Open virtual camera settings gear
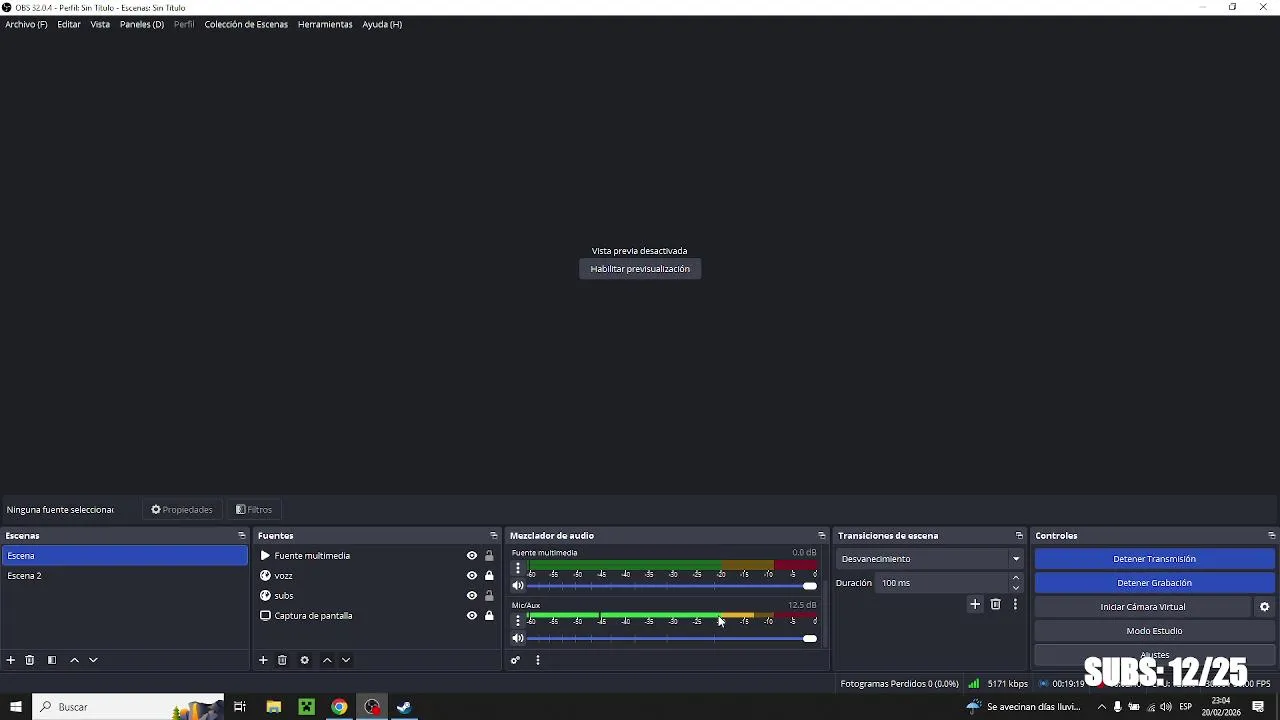Screen dimensions: 1280x720 tap(1264, 607)
